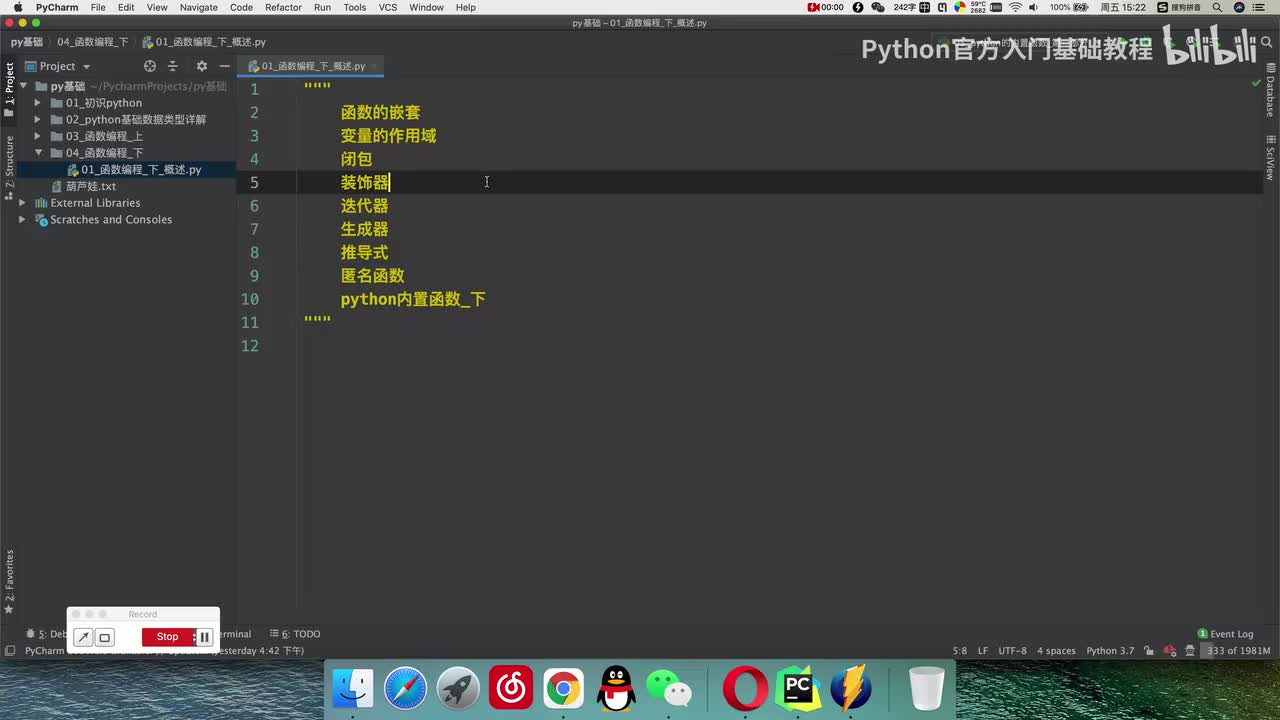
Task: Open the SciView side panel
Action: tap(1270, 160)
